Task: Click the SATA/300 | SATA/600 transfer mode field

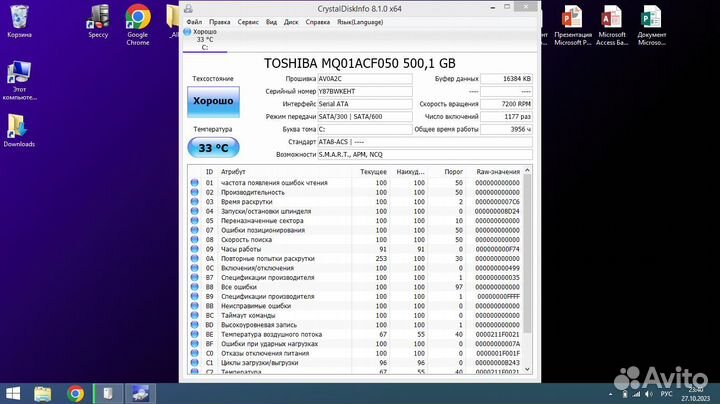Action: [365, 117]
